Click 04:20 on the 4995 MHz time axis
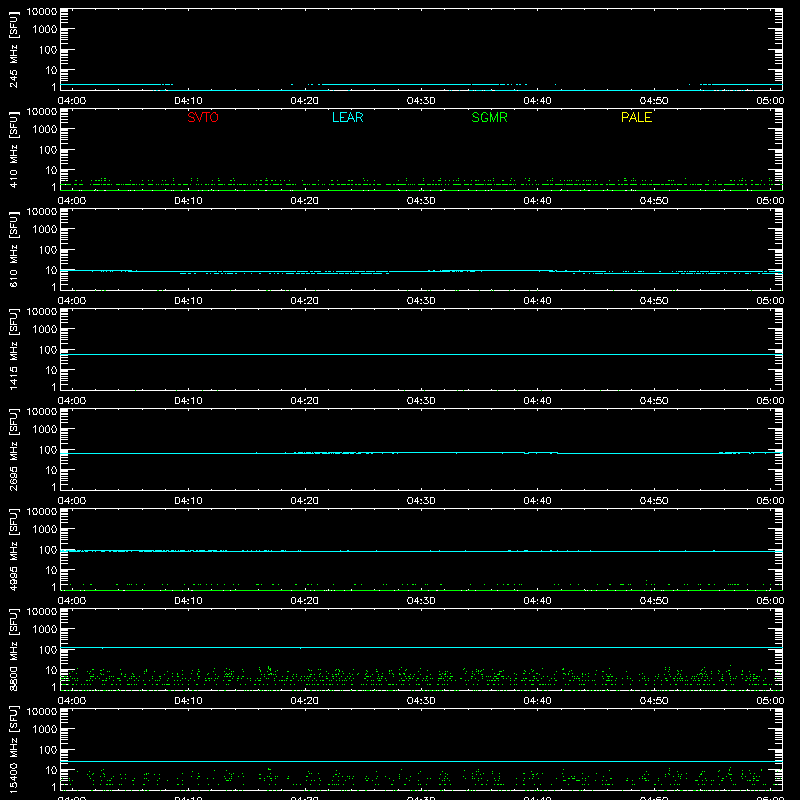Viewport: 800px width, 800px height. click(305, 601)
